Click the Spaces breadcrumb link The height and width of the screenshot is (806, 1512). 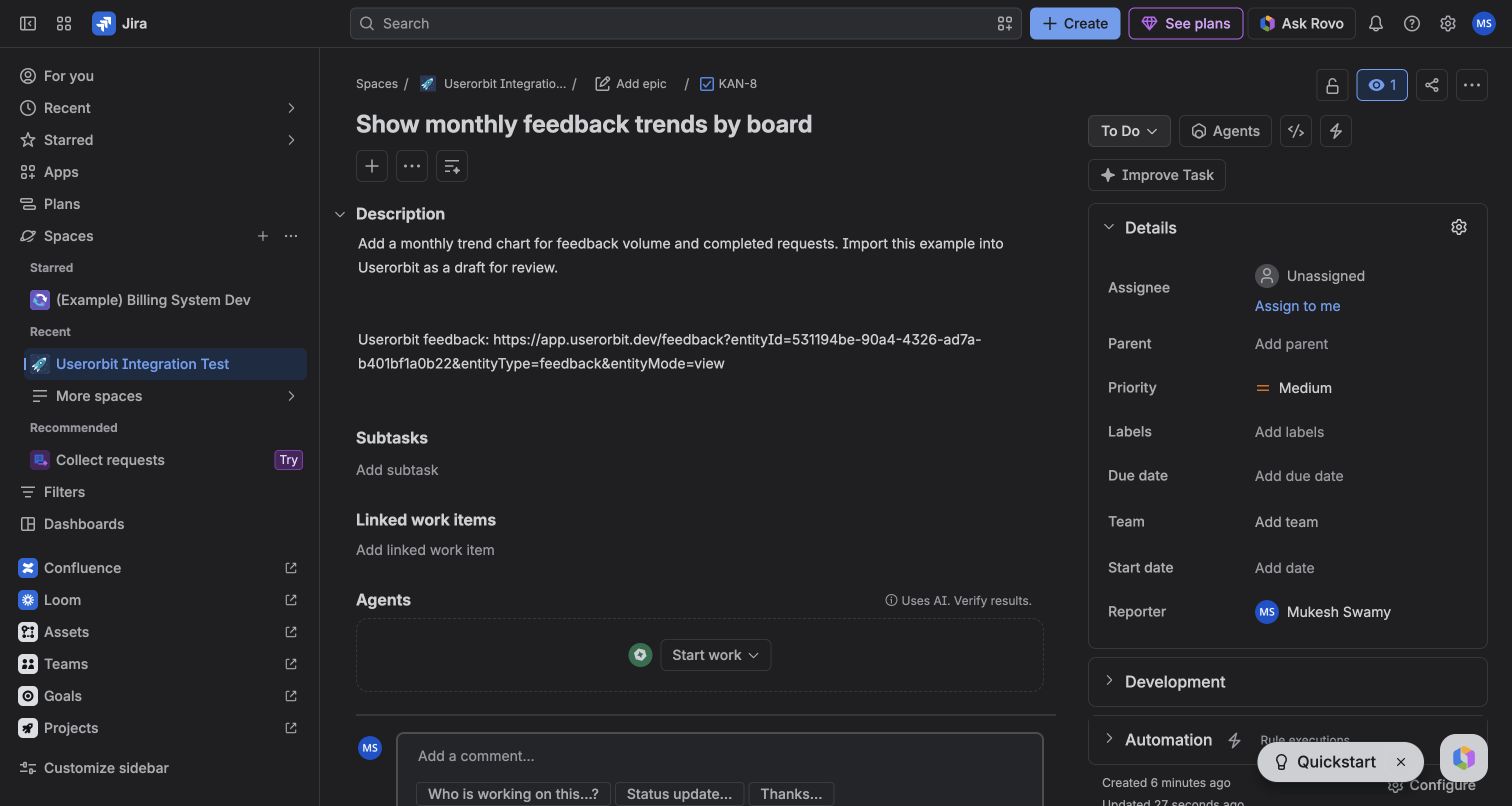pos(377,84)
